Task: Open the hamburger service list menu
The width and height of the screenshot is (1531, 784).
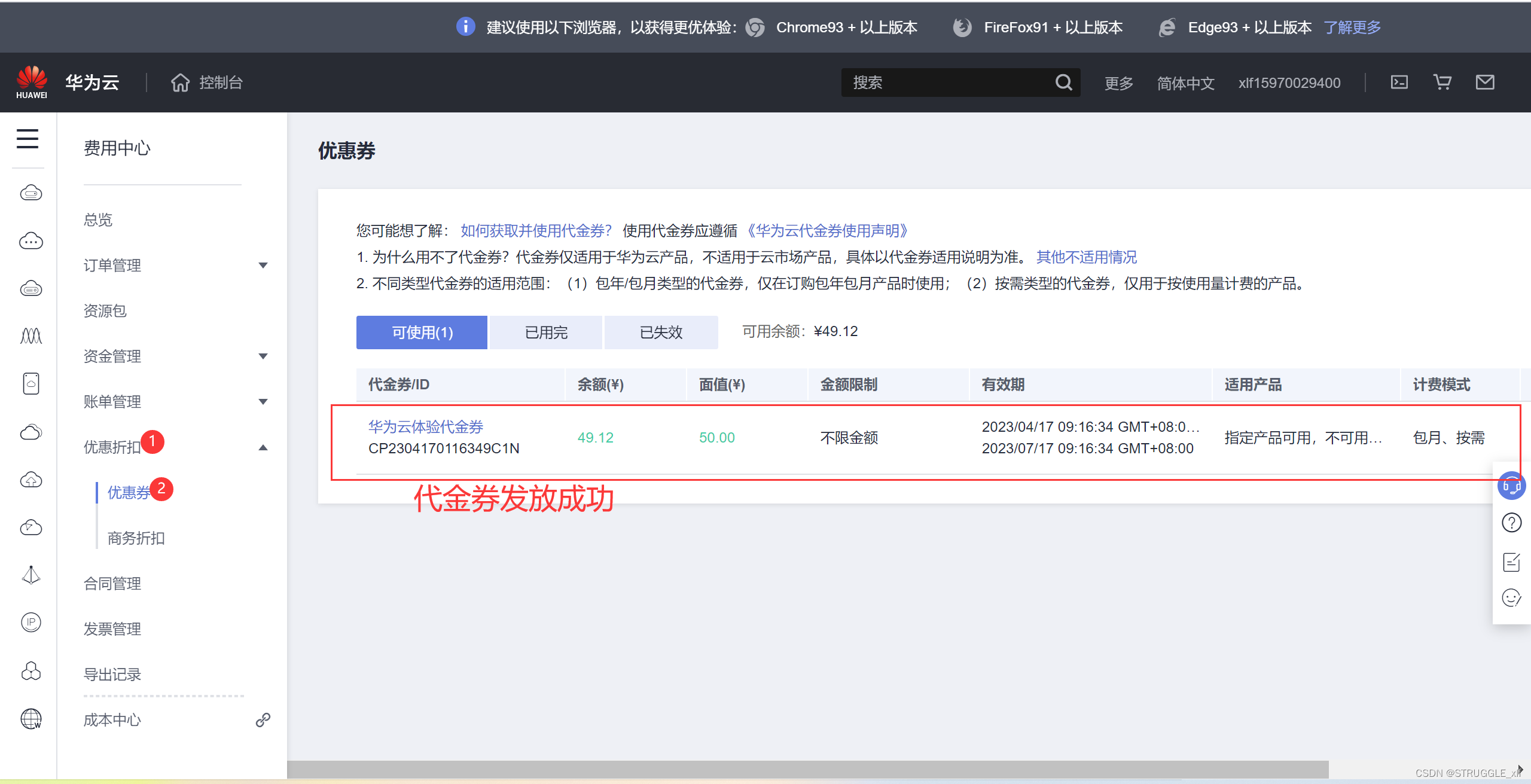Action: point(28,139)
